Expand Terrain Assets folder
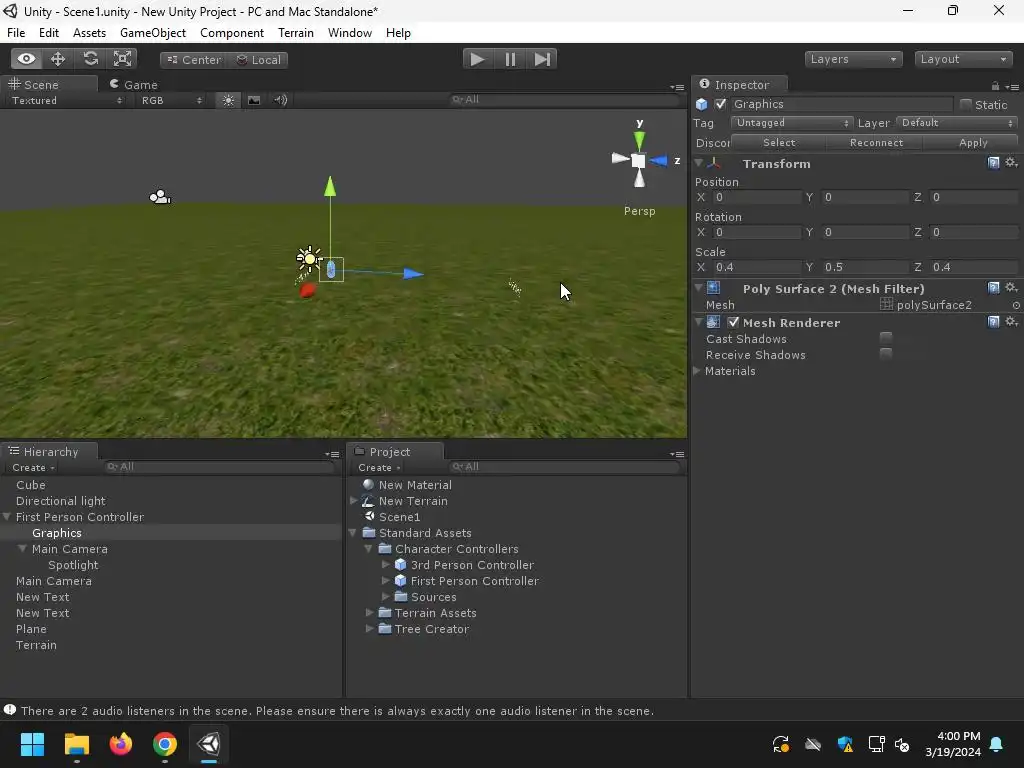 tap(369, 613)
